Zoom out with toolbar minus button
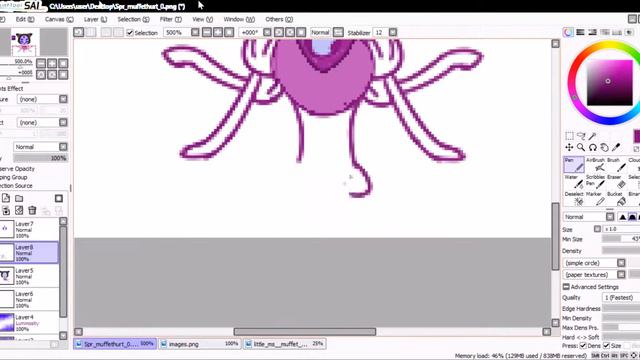The width and height of the screenshot is (640, 360). click(x=207, y=32)
